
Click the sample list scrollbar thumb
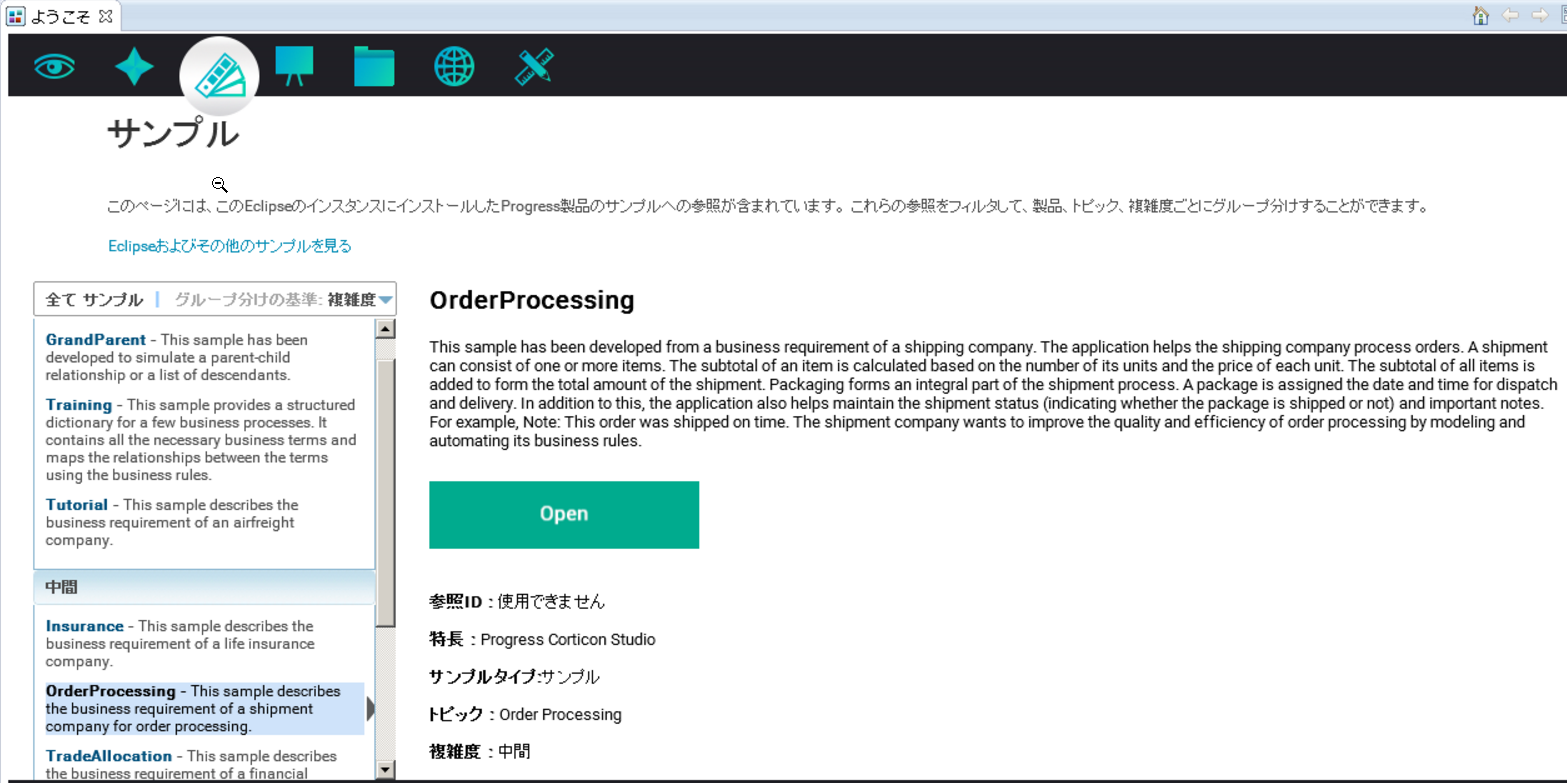click(x=385, y=493)
